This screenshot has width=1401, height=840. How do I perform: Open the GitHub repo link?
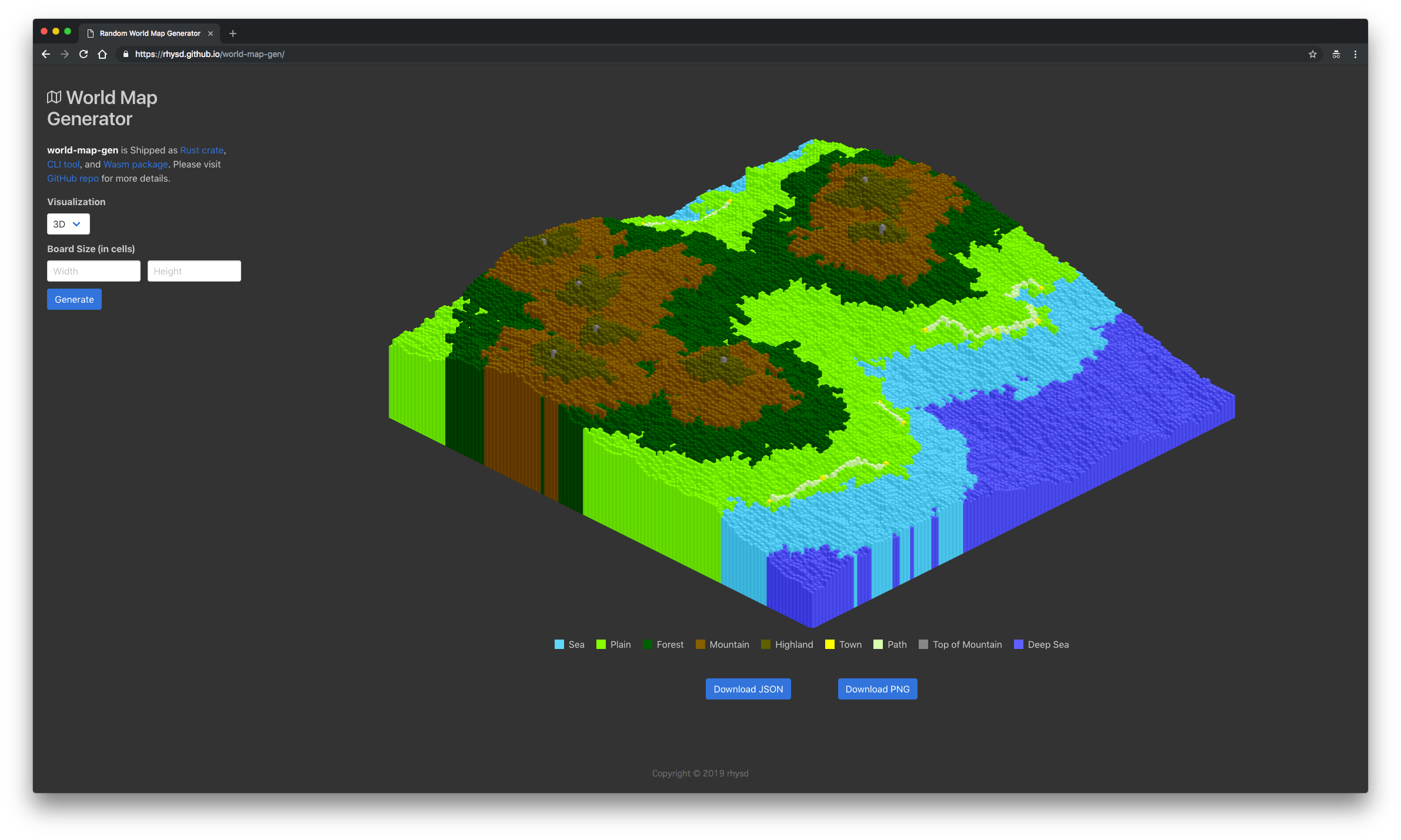[x=73, y=179]
